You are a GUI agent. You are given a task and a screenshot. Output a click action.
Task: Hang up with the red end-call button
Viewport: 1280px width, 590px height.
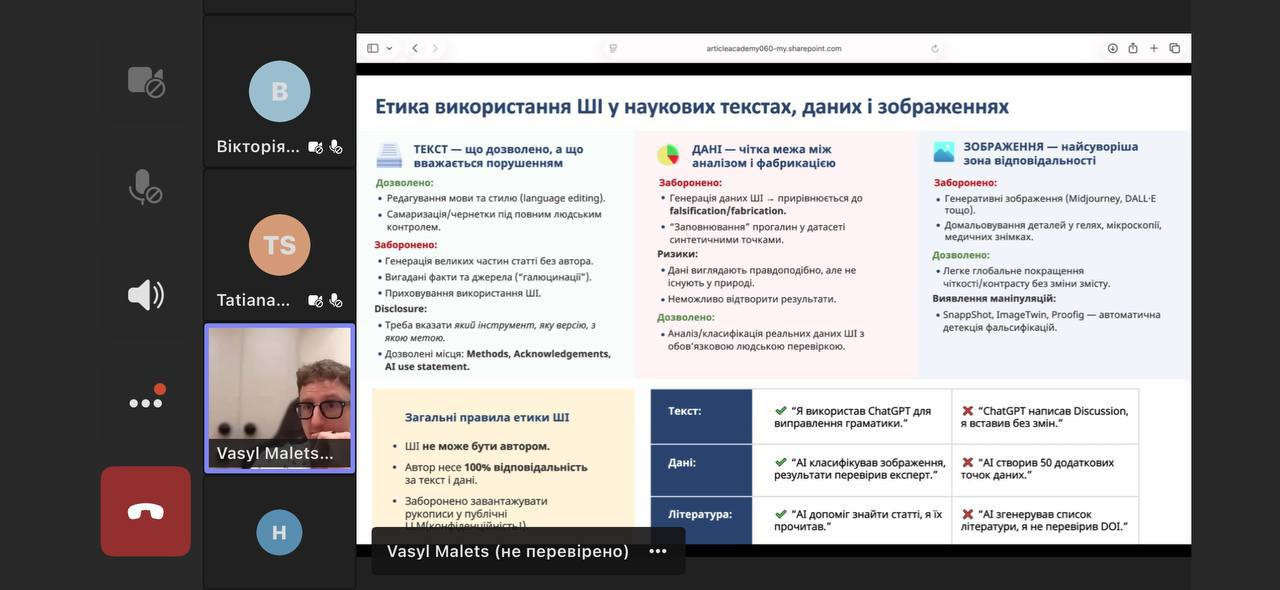(145, 511)
